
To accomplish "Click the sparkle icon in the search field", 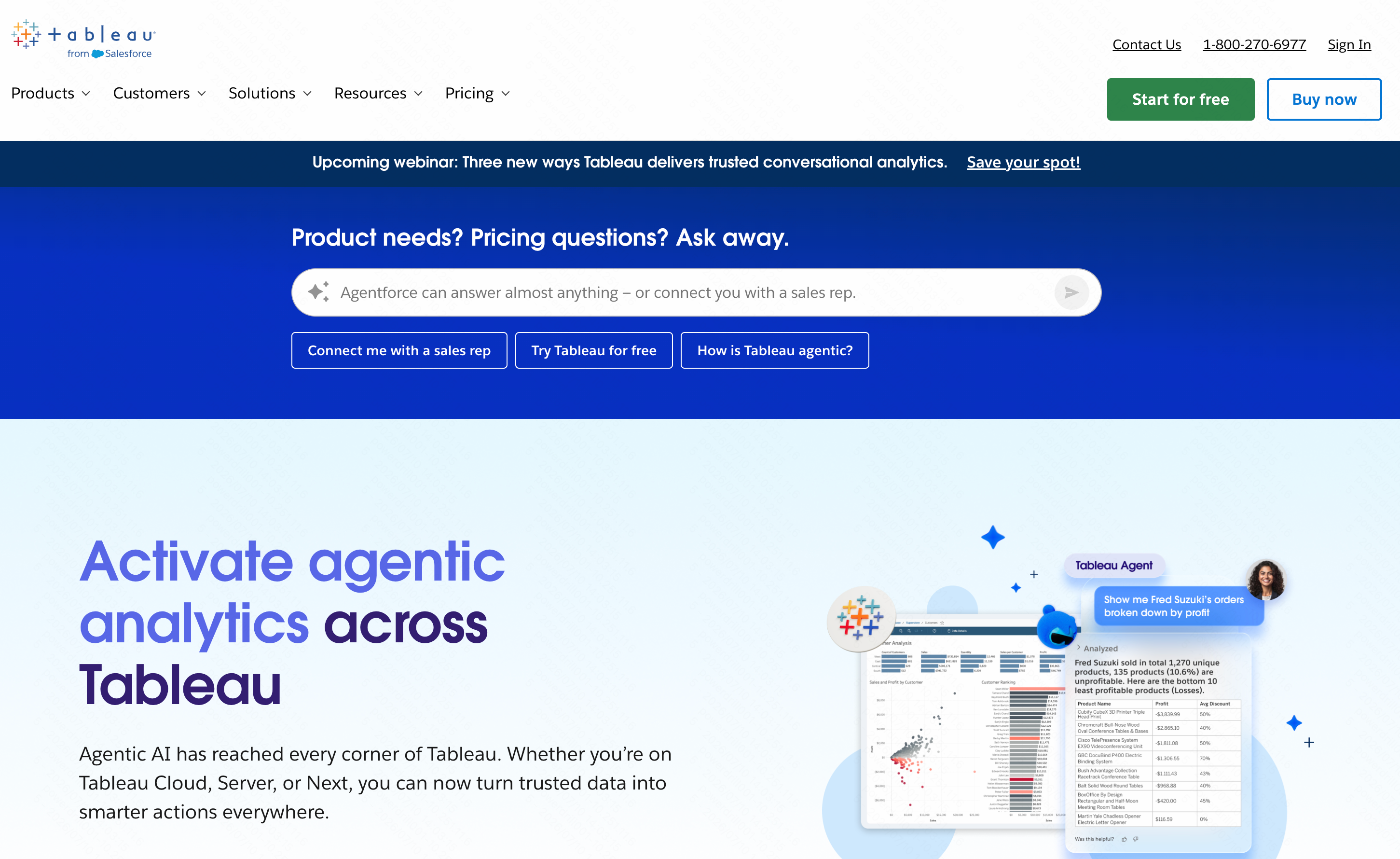I will [319, 291].
